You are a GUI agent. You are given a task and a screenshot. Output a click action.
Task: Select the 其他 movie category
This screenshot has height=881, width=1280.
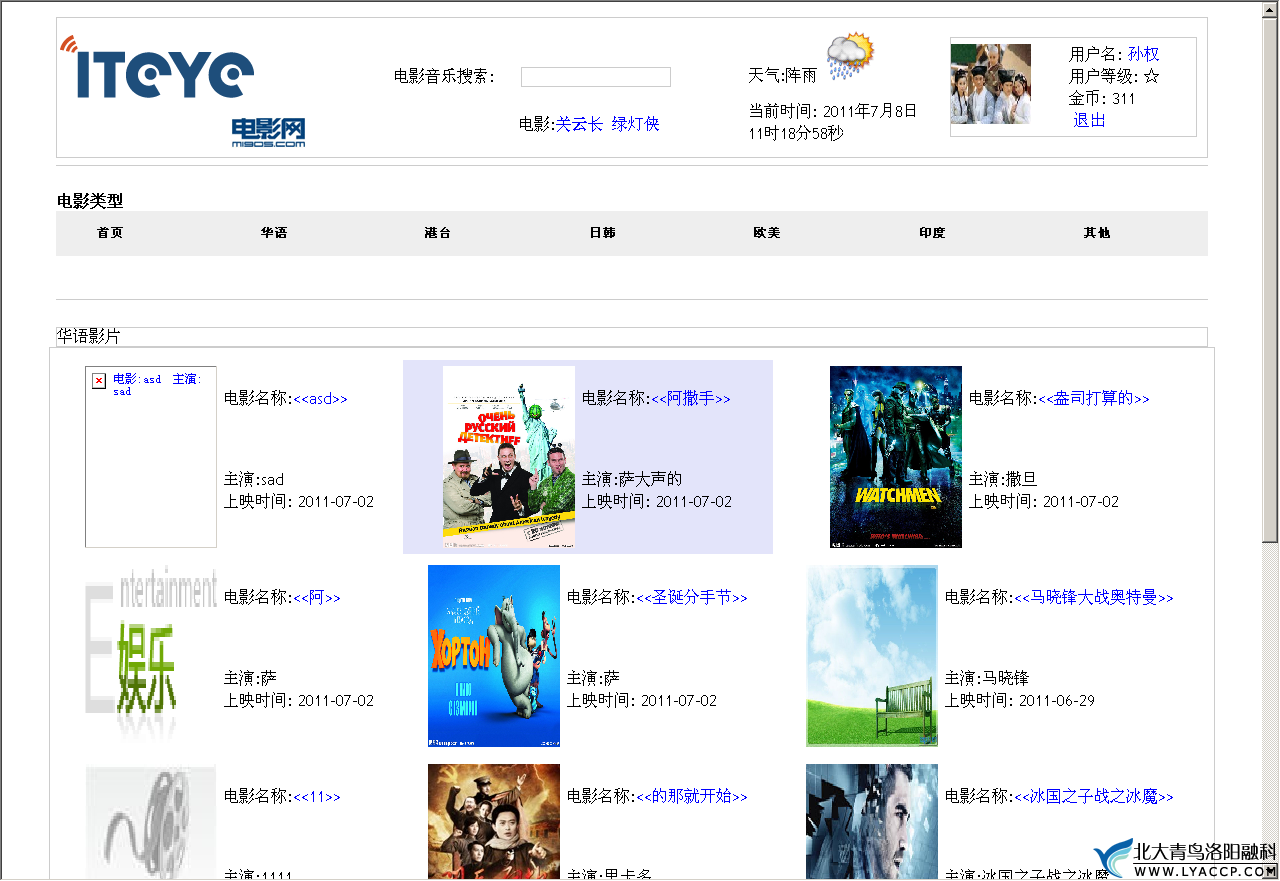tap(1097, 233)
